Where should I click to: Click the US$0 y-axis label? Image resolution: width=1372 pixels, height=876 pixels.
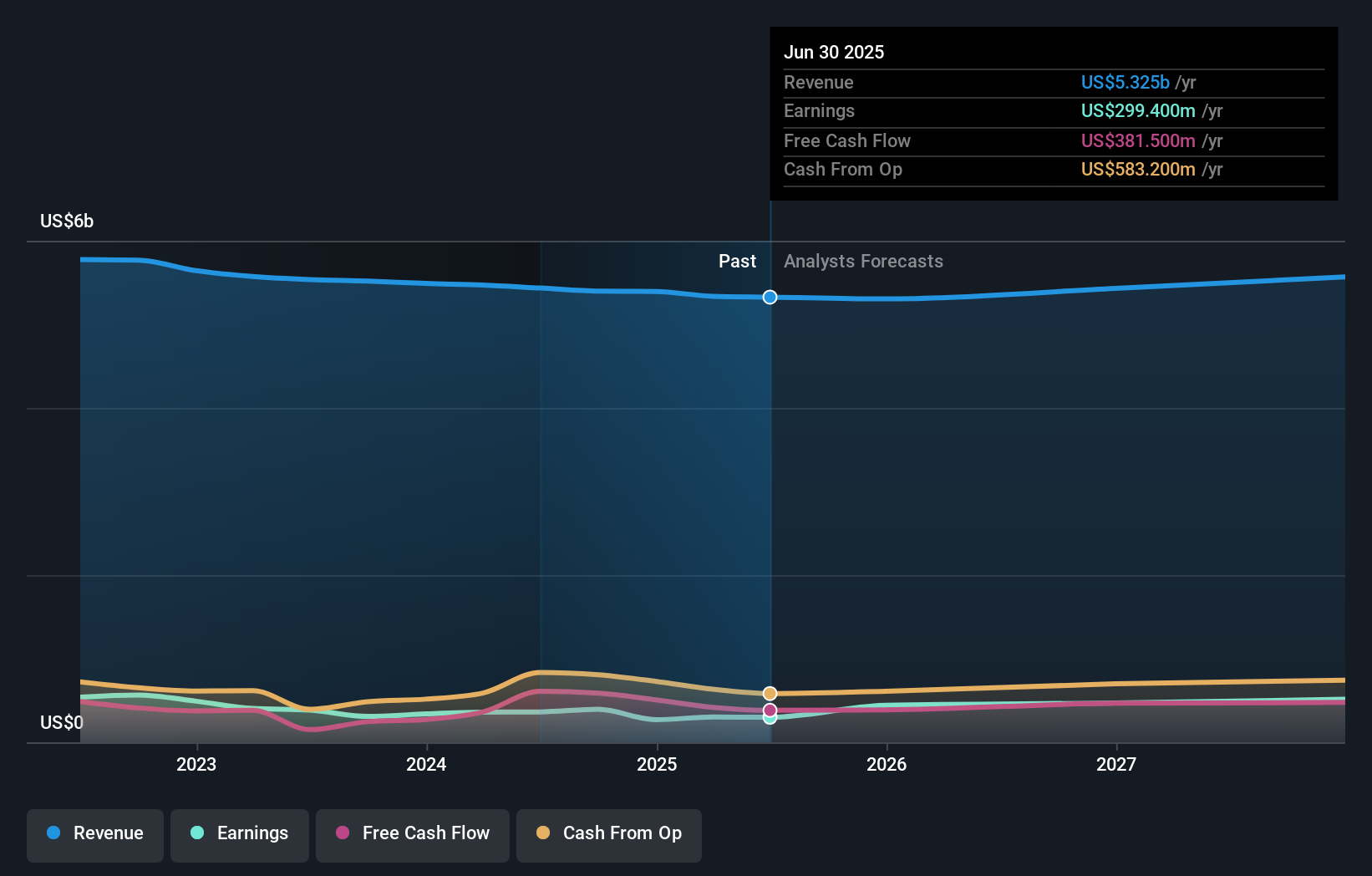click(62, 722)
